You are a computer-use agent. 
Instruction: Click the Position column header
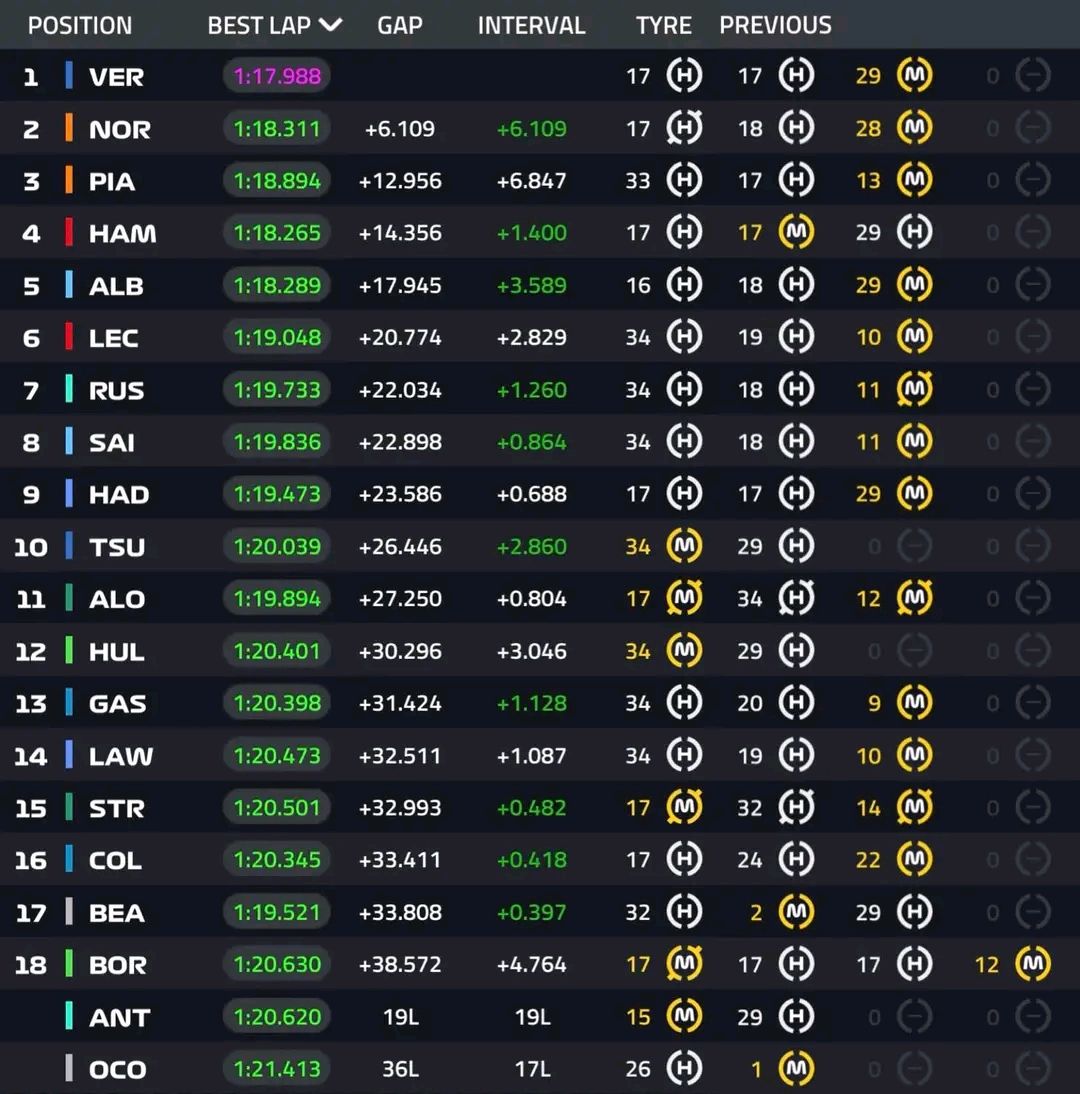click(x=80, y=25)
